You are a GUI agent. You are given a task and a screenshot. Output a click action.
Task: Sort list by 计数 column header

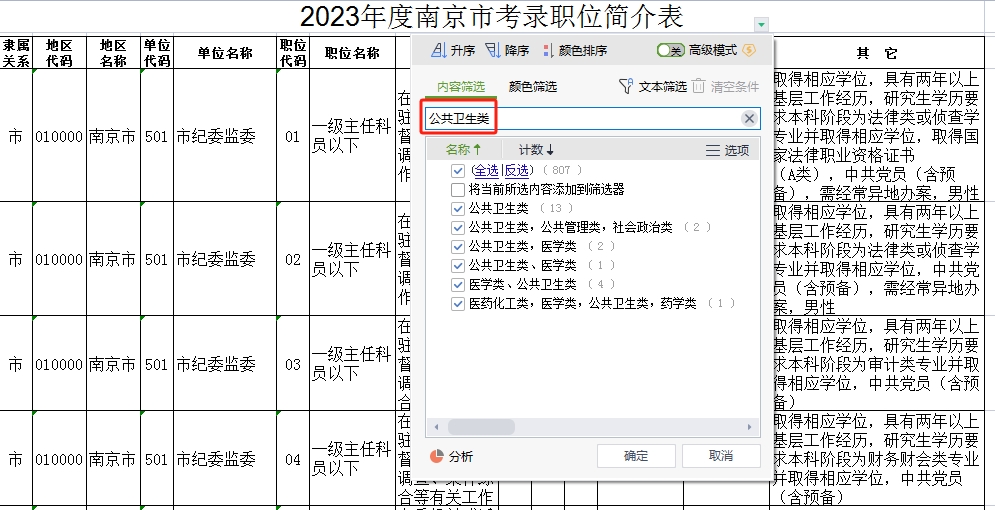[536, 150]
